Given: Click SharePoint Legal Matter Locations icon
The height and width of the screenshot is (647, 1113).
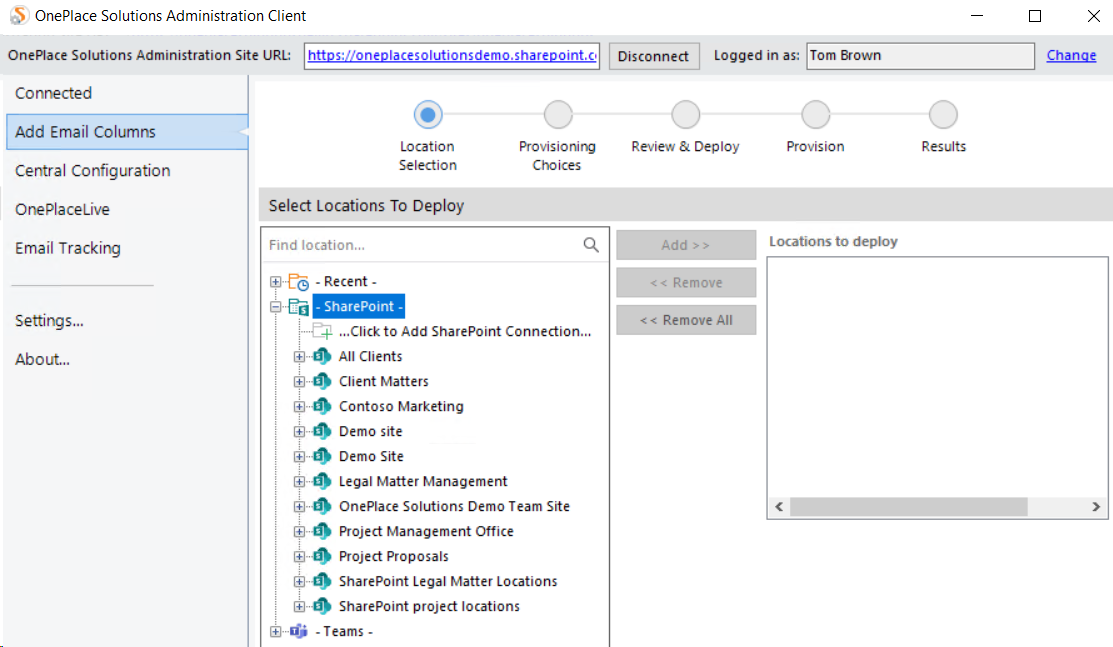Looking at the screenshot, I should pyautogui.click(x=322, y=581).
